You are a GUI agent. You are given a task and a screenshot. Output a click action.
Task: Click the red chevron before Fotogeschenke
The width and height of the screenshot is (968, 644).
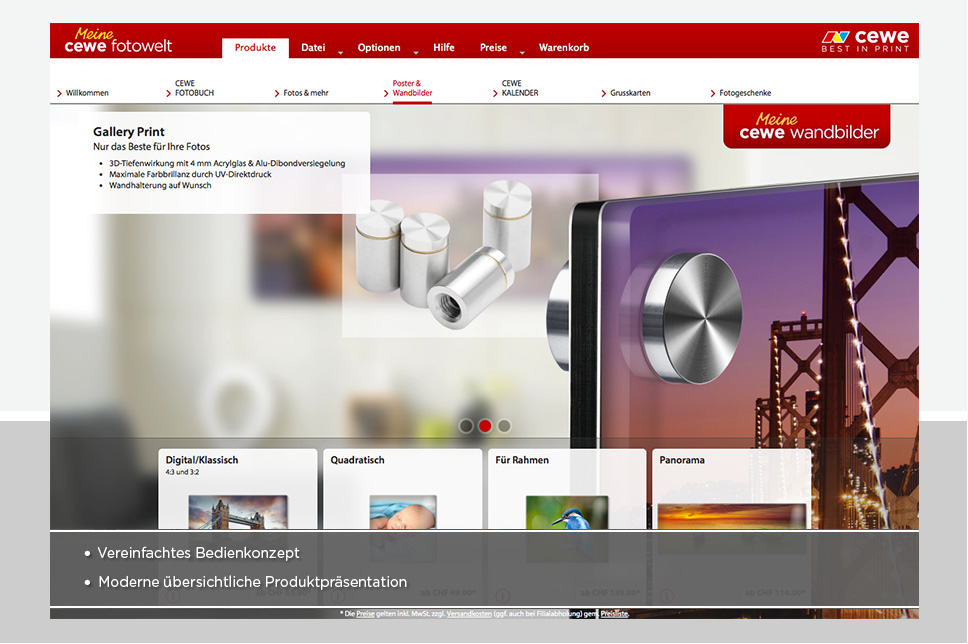(x=713, y=94)
